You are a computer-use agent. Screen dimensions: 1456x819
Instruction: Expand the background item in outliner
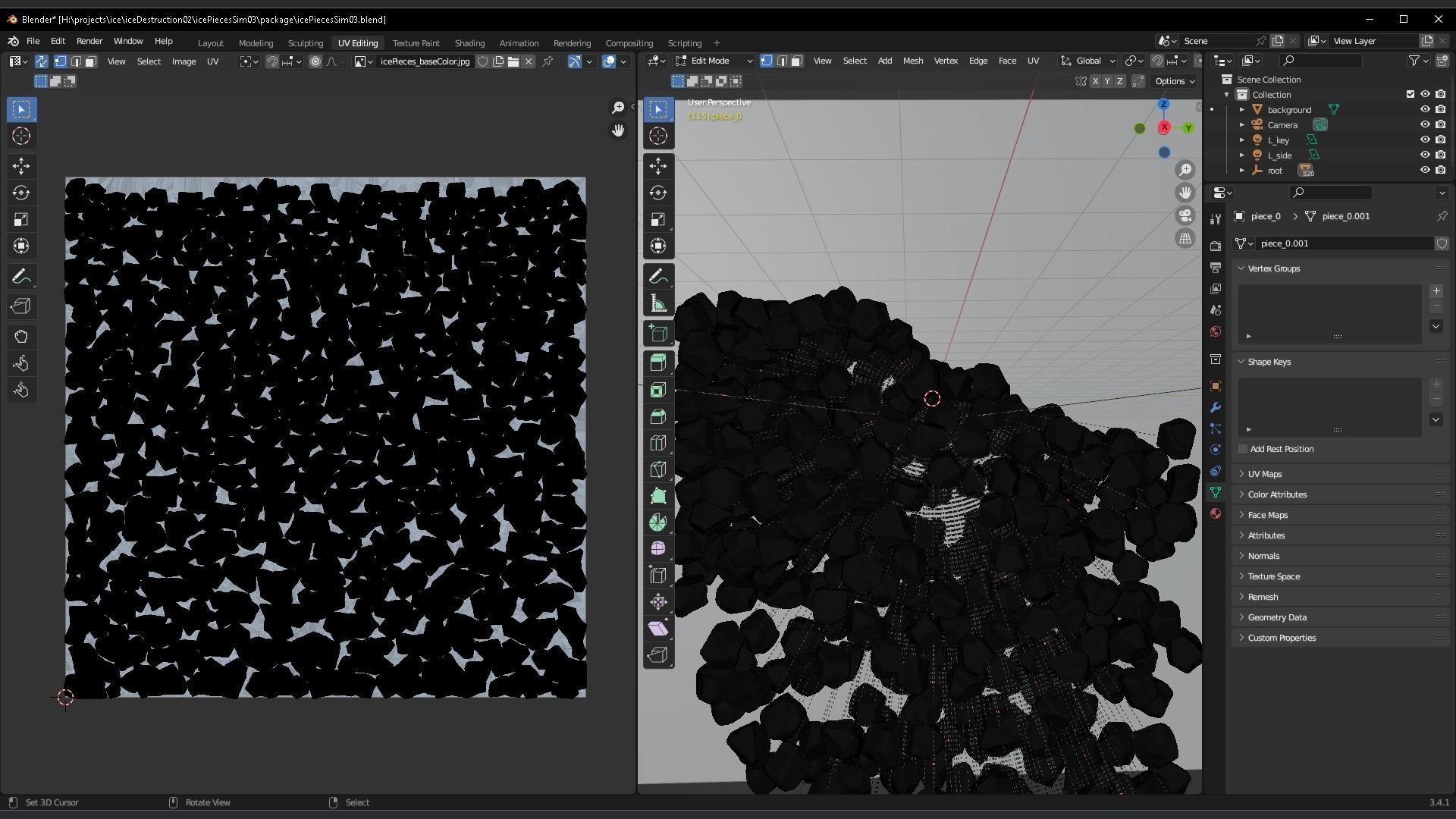(1242, 110)
